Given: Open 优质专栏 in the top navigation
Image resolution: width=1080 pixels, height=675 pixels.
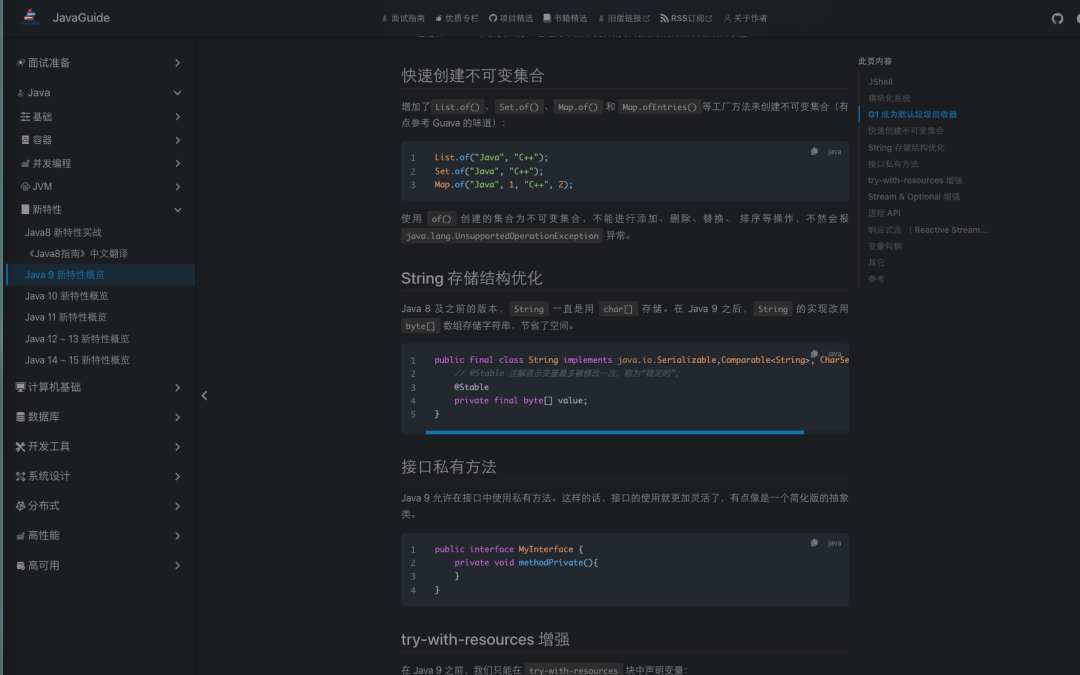Looking at the screenshot, I should (457, 19).
